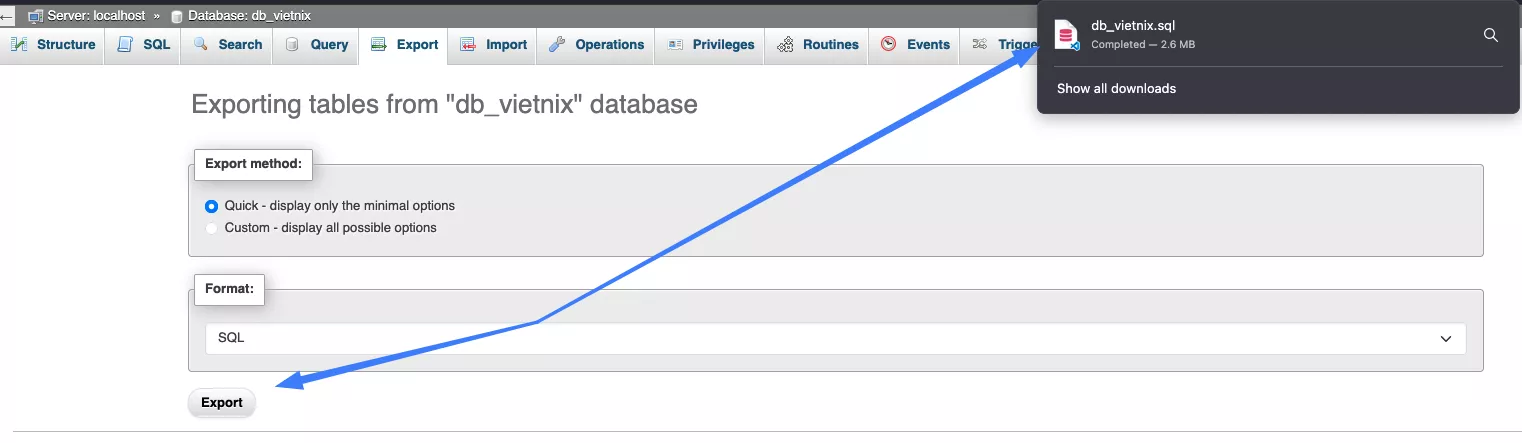The image size is (1522, 443).
Task: Select the Custom export method option
Action: click(x=211, y=228)
